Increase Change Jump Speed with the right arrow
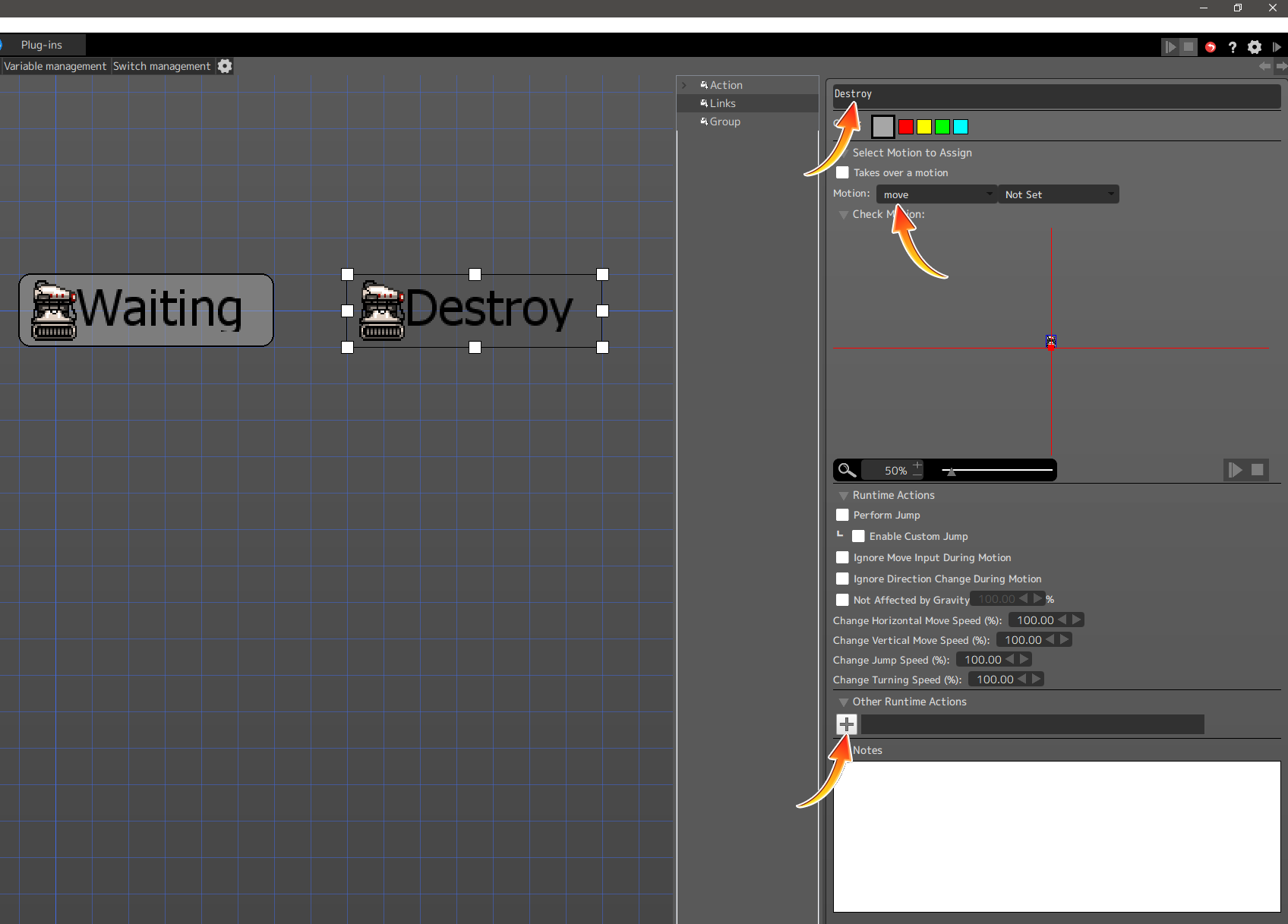1288x924 pixels. (1024, 659)
